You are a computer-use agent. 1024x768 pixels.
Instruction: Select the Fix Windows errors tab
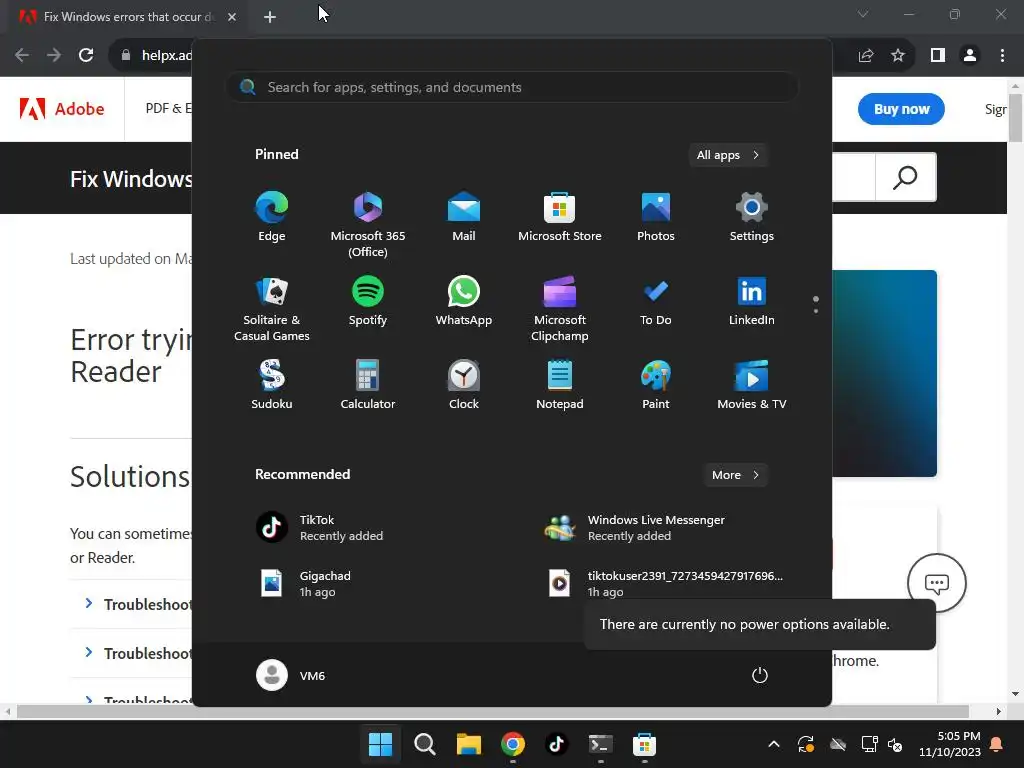click(x=129, y=17)
